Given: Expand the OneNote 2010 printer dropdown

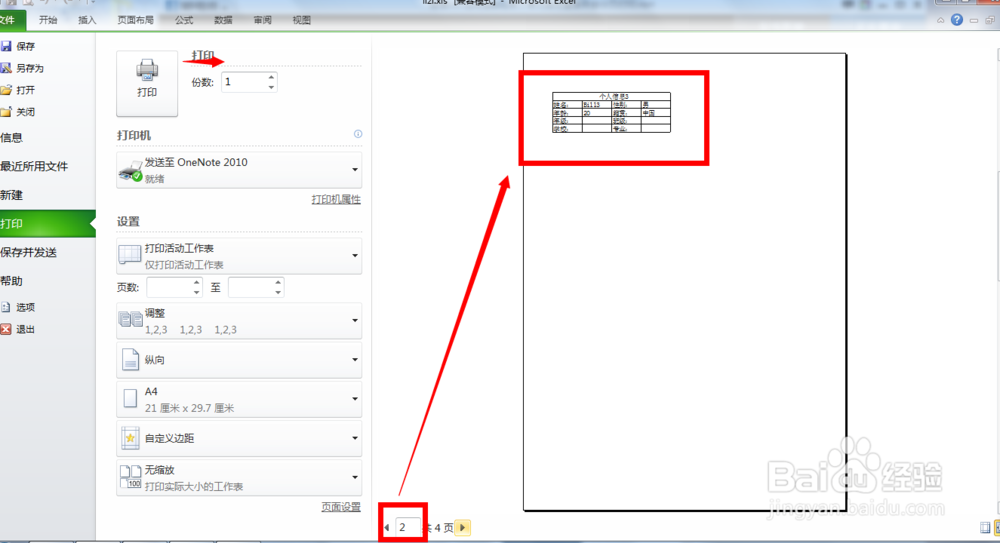Looking at the screenshot, I should pos(239,170).
